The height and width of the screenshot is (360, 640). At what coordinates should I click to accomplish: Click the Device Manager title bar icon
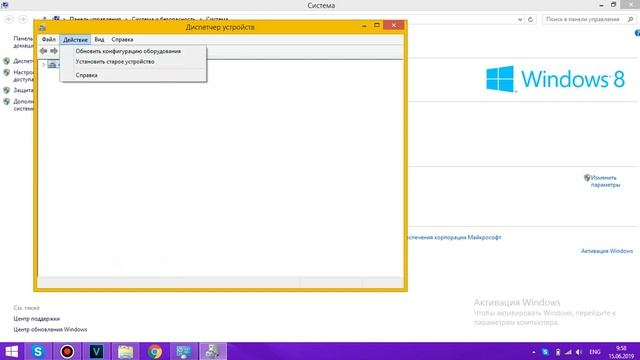coord(42,27)
